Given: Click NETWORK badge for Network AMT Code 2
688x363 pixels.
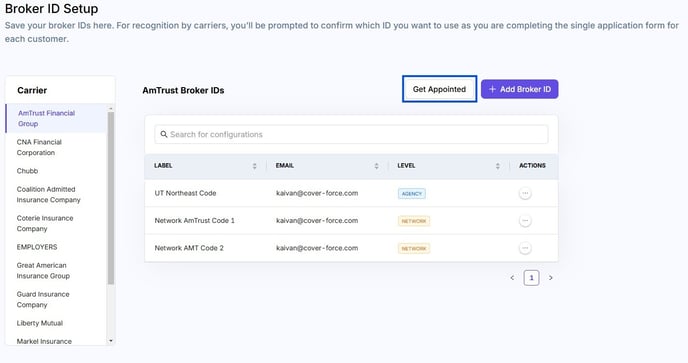Looking at the screenshot, I should pyautogui.click(x=414, y=248).
